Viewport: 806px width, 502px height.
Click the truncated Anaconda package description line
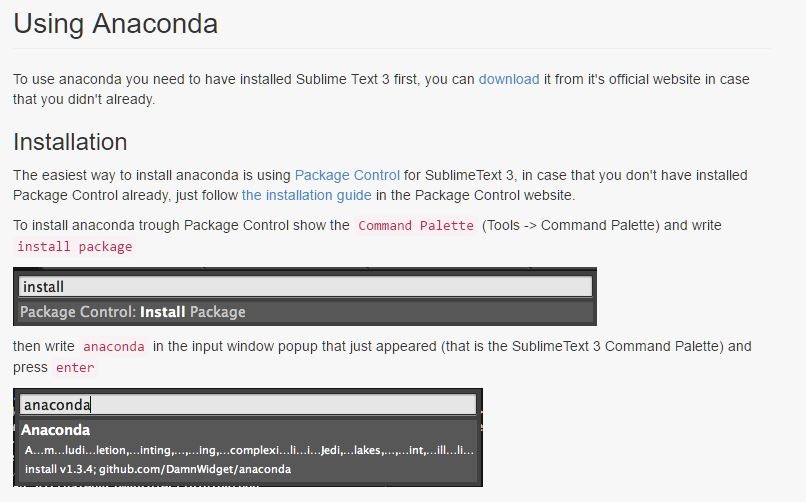[x=248, y=450]
